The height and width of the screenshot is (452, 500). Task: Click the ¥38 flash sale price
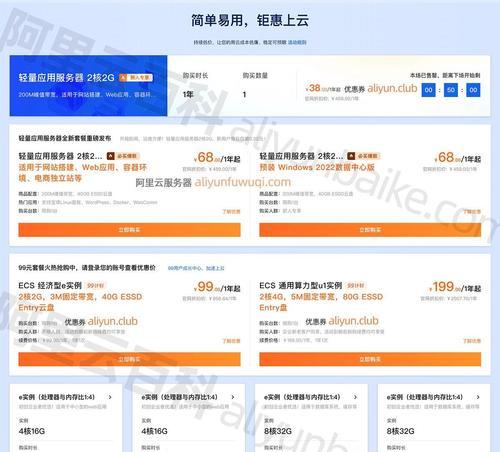point(323,88)
